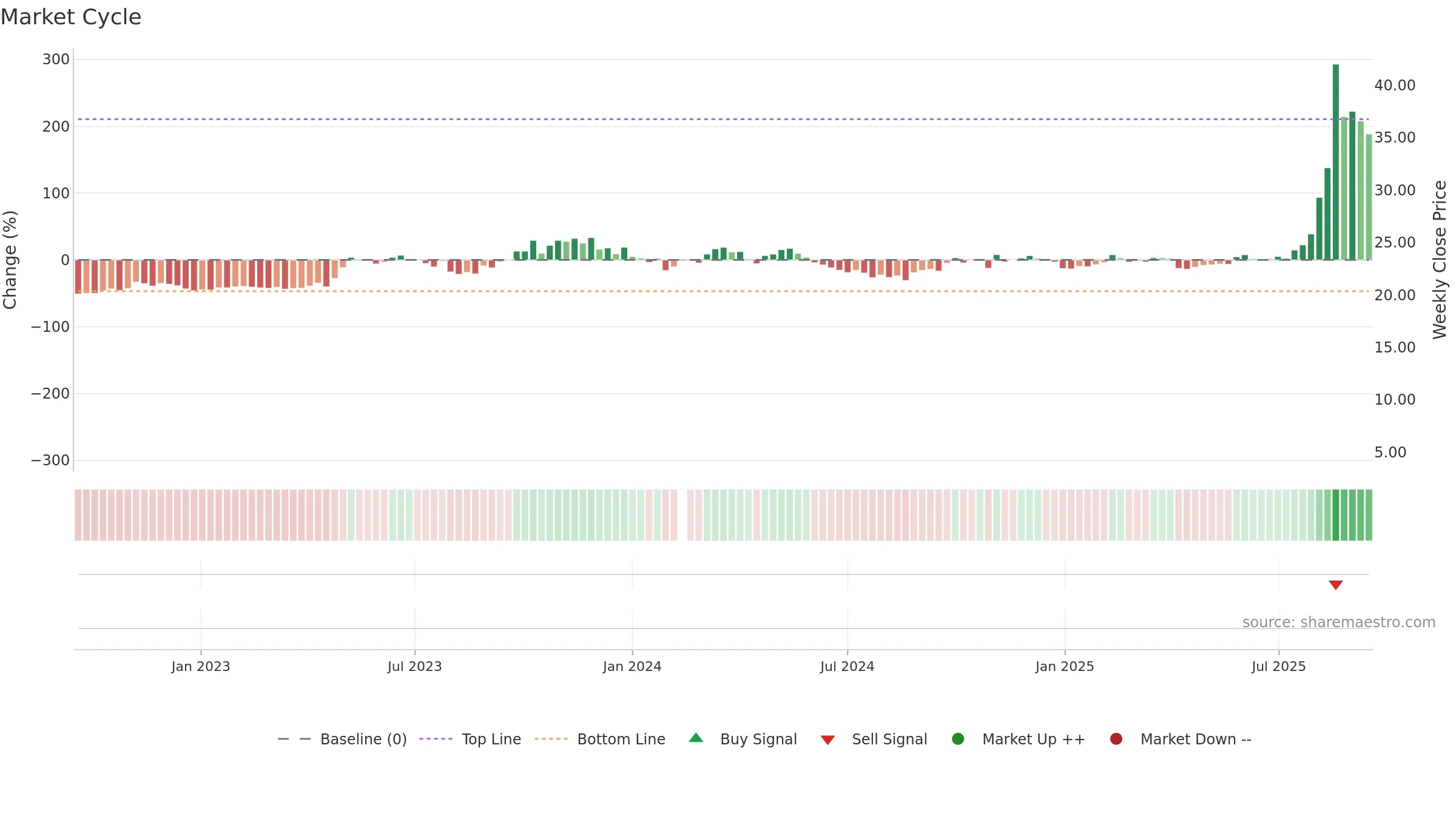Click the 200 tick on left axis

[x=56, y=127]
